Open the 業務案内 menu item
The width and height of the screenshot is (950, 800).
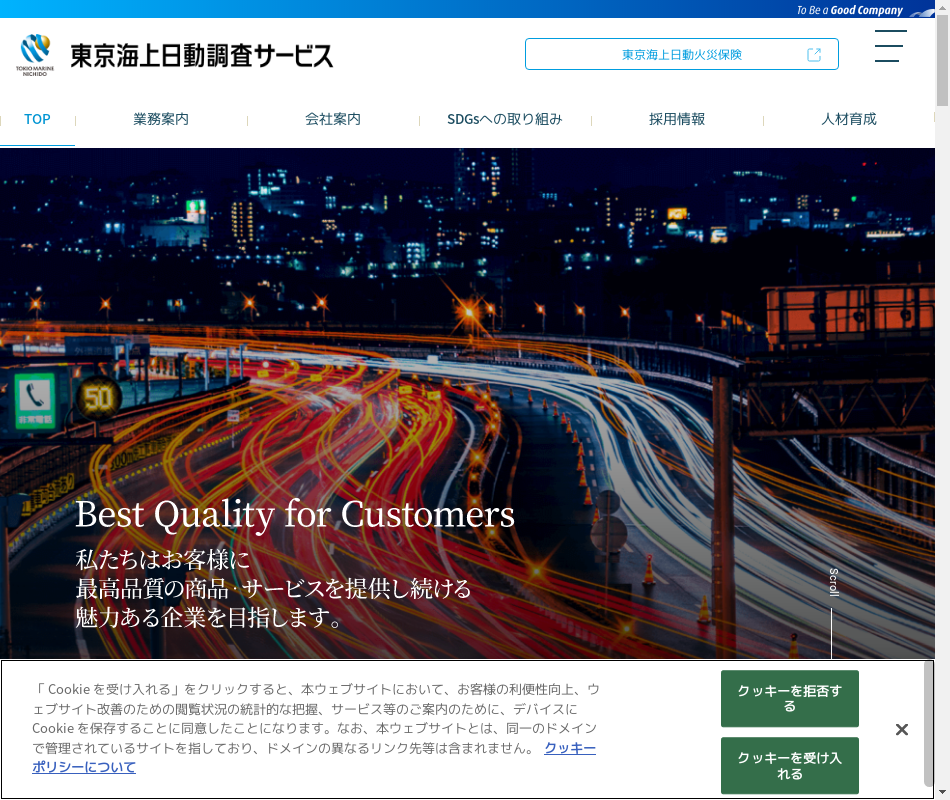point(161,119)
